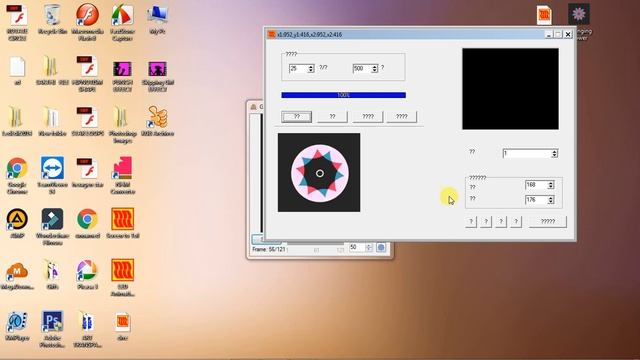Image resolution: width=640 pixels, height=360 pixels.
Task: Increase the value 500 spinner
Action: (x=375, y=66)
